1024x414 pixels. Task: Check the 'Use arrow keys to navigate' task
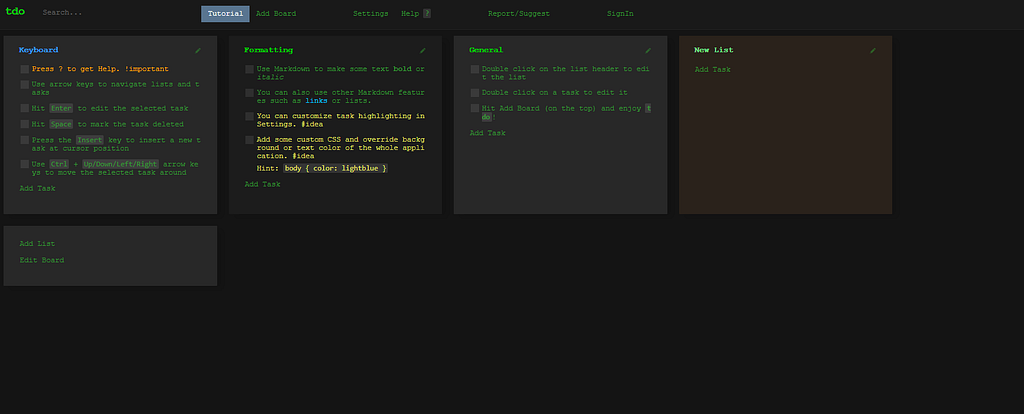point(24,85)
